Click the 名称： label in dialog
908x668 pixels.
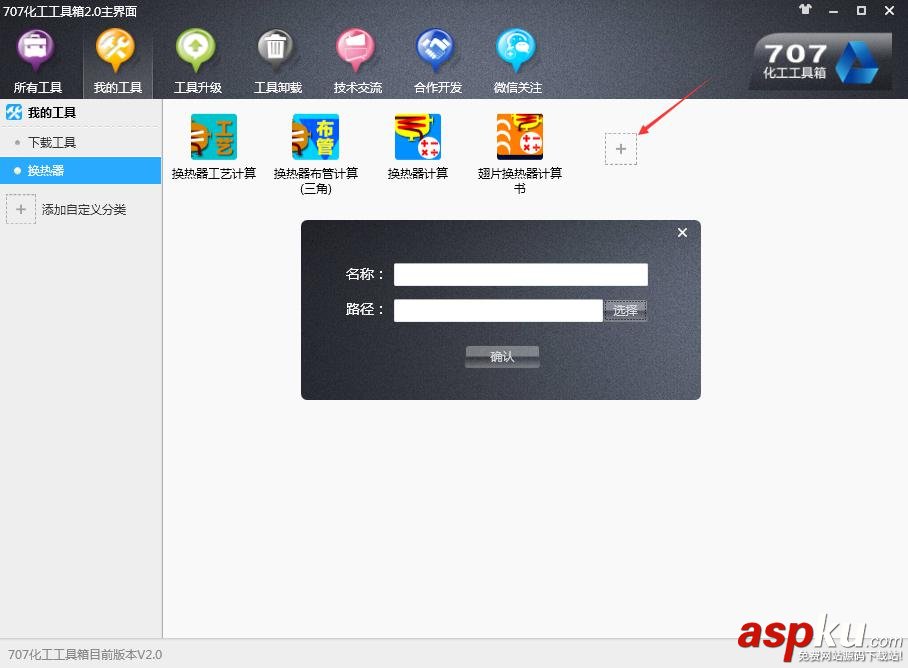[365, 274]
